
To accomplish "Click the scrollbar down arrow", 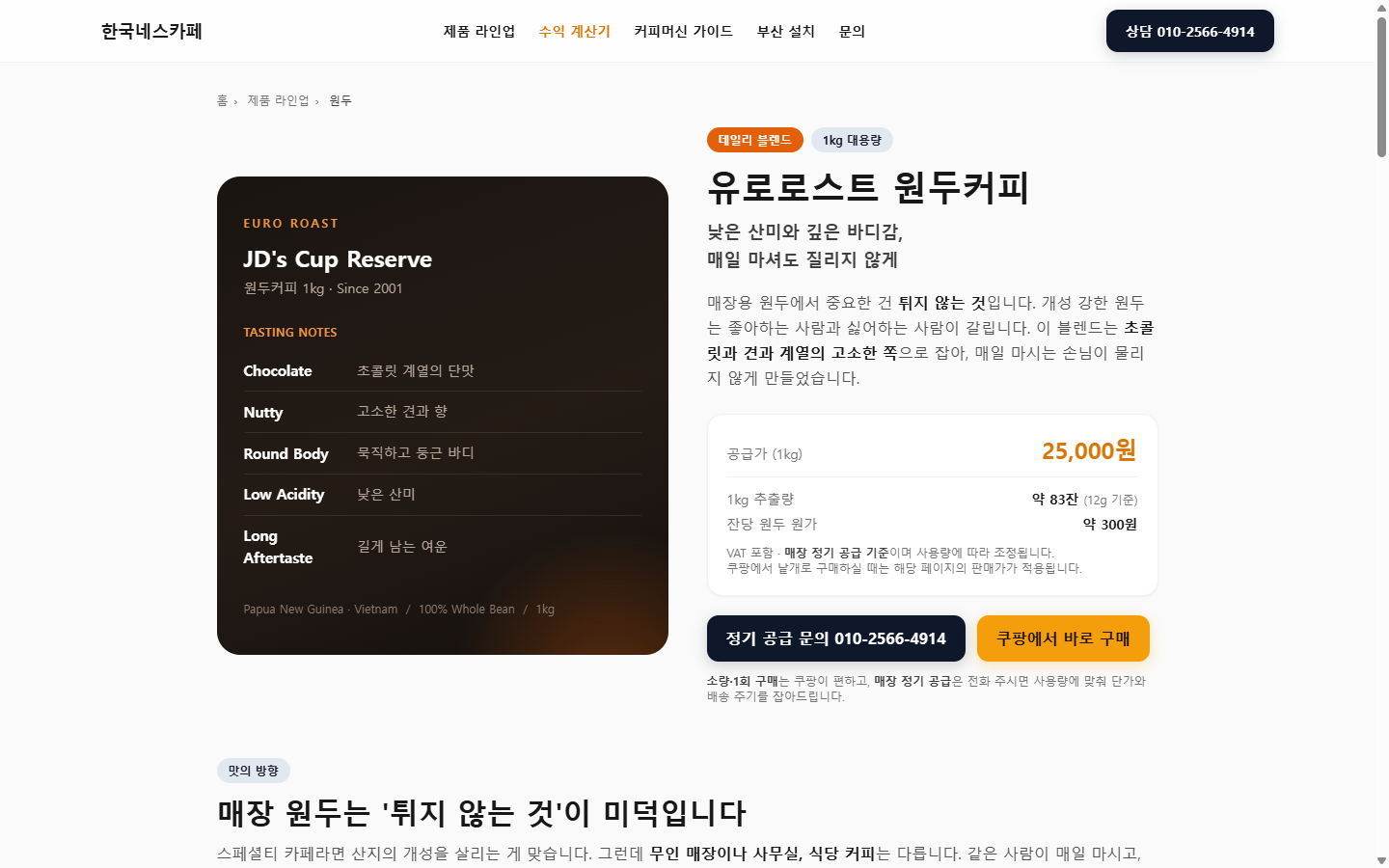I will coord(1381,860).
